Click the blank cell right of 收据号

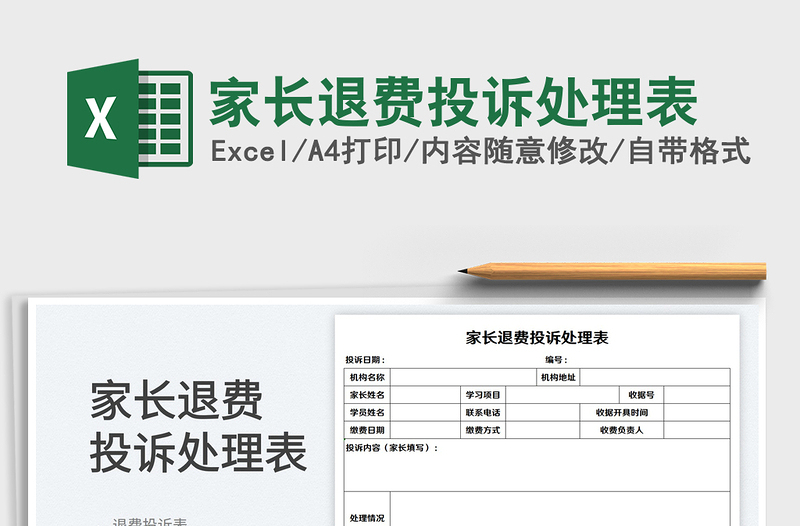697,395
